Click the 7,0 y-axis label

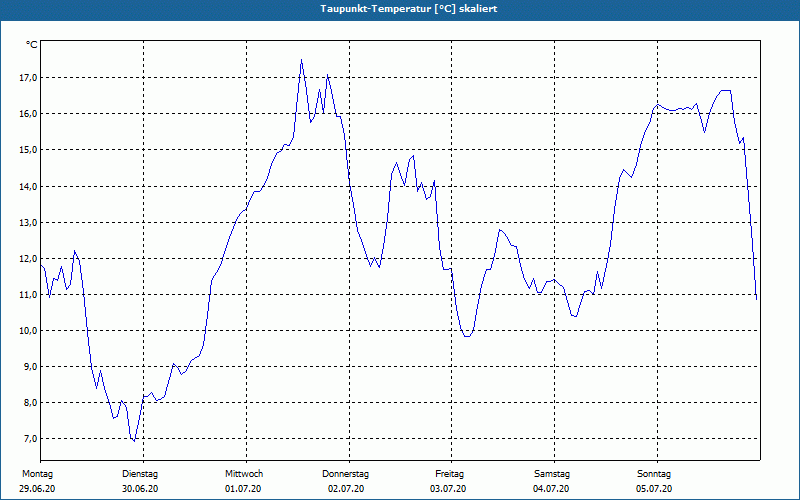30,439
